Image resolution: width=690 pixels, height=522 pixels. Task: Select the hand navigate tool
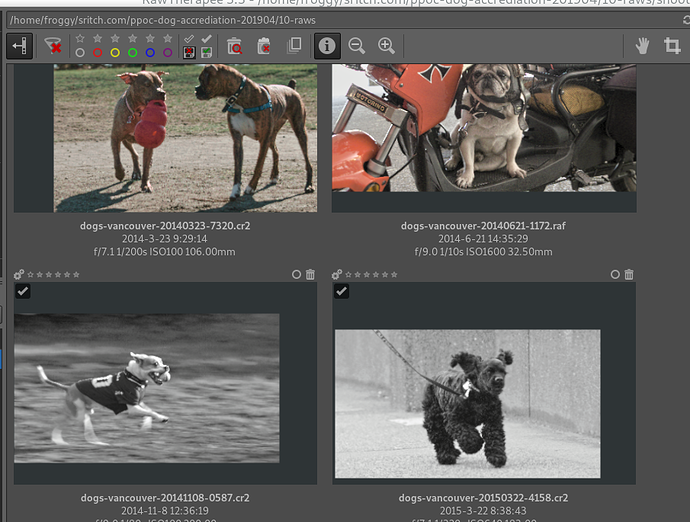click(x=642, y=46)
